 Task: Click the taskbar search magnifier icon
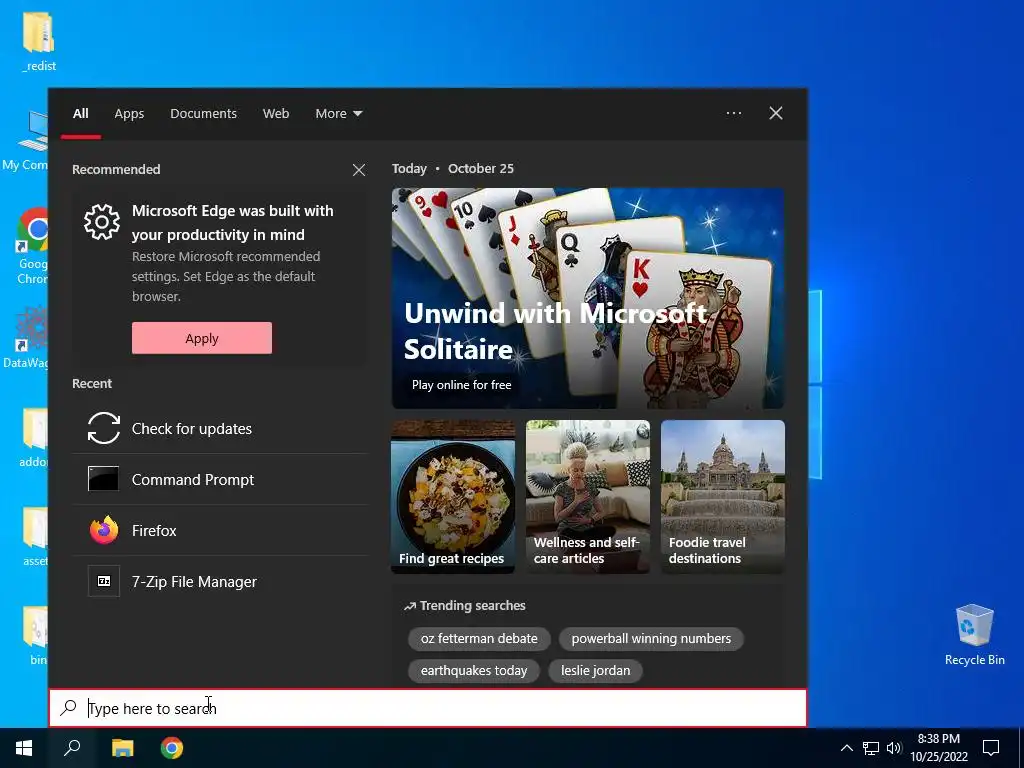[x=72, y=748]
